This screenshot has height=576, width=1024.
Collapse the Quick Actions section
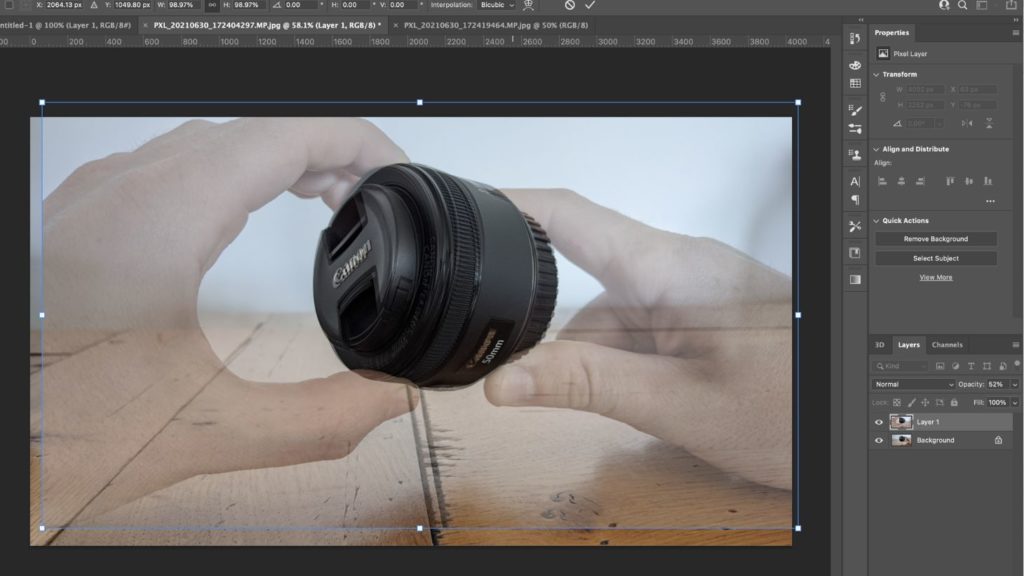(877, 221)
